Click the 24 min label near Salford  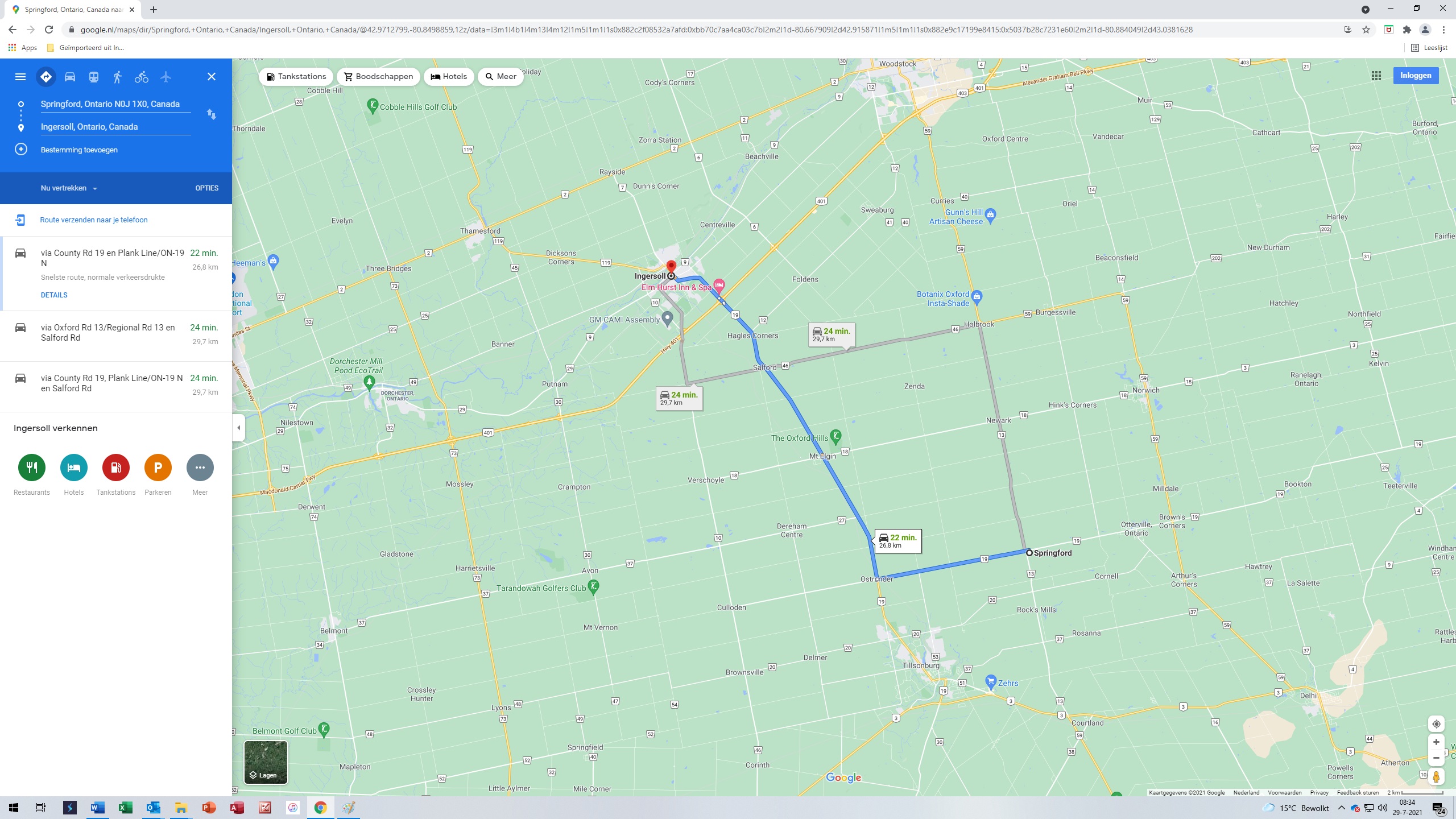(679, 398)
